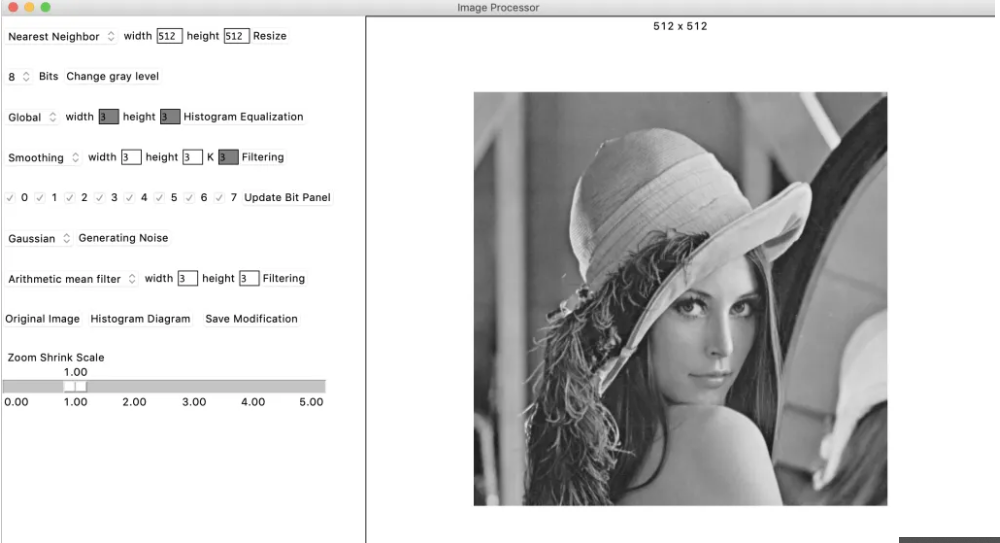This screenshot has width=1000, height=543.
Task: Click the Change gray level button
Action: point(112,77)
